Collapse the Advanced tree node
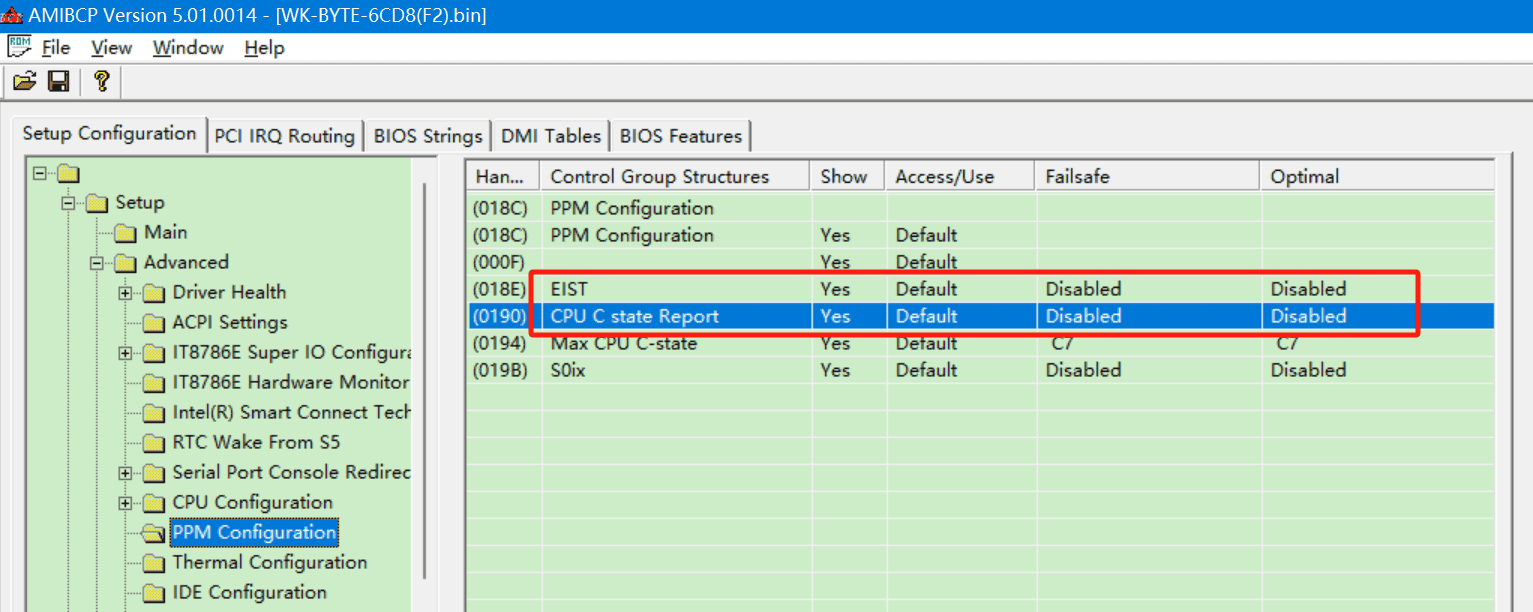This screenshot has height=612, width=1533. 97,263
